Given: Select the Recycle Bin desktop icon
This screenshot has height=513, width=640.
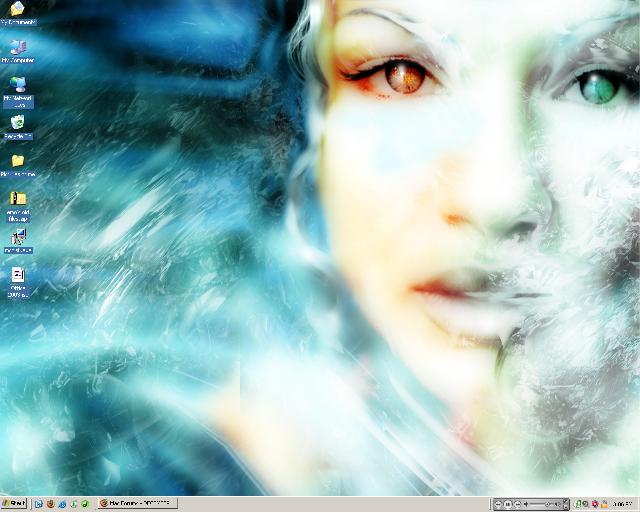Looking at the screenshot, I should [x=17, y=127].
